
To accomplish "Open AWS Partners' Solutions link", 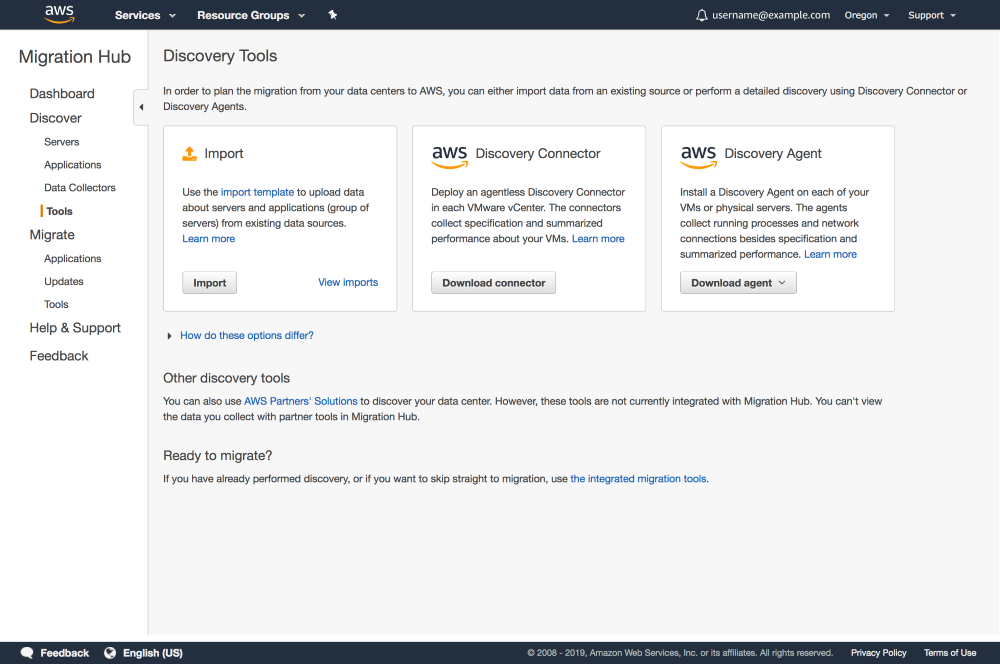I will click(x=300, y=401).
